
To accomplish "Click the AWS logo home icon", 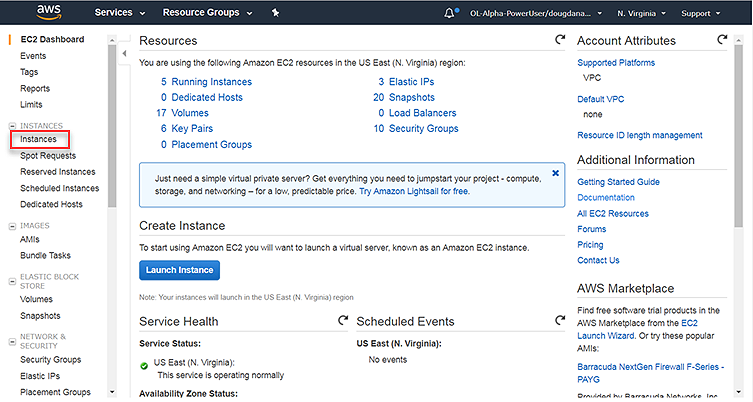I will pyautogui.click(x=49, y=12).
